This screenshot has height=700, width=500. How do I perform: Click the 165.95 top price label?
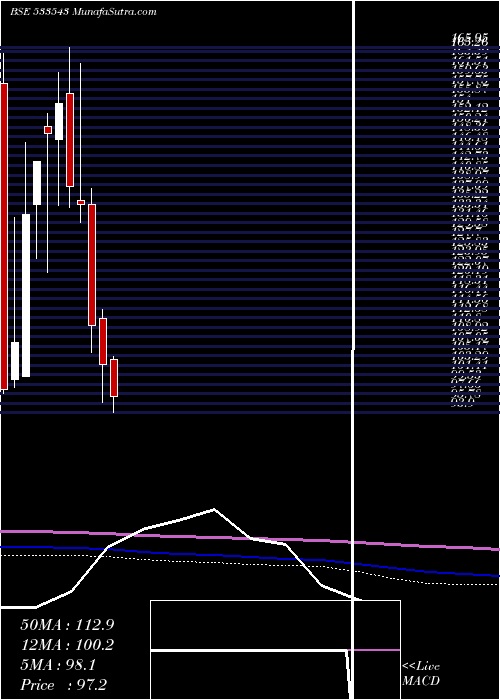(x=470, y=38)
